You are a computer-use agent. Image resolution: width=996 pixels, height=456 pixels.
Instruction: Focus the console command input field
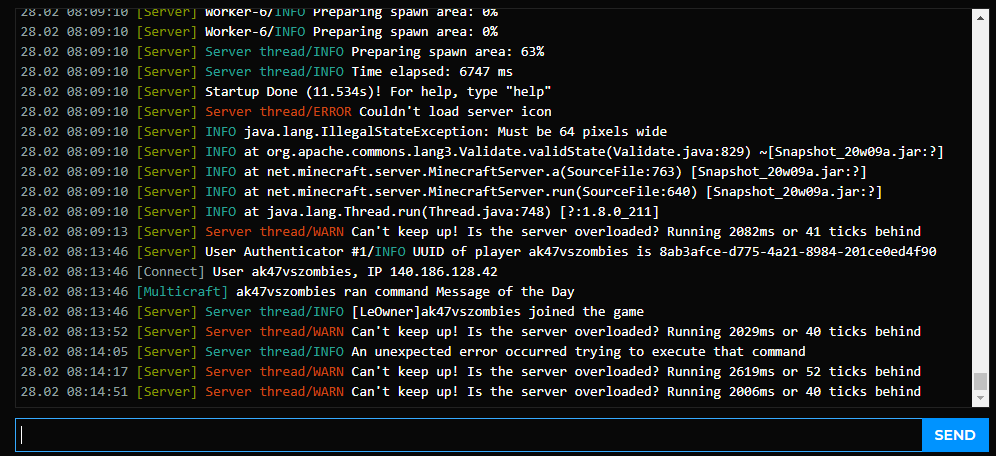[468, 435]
